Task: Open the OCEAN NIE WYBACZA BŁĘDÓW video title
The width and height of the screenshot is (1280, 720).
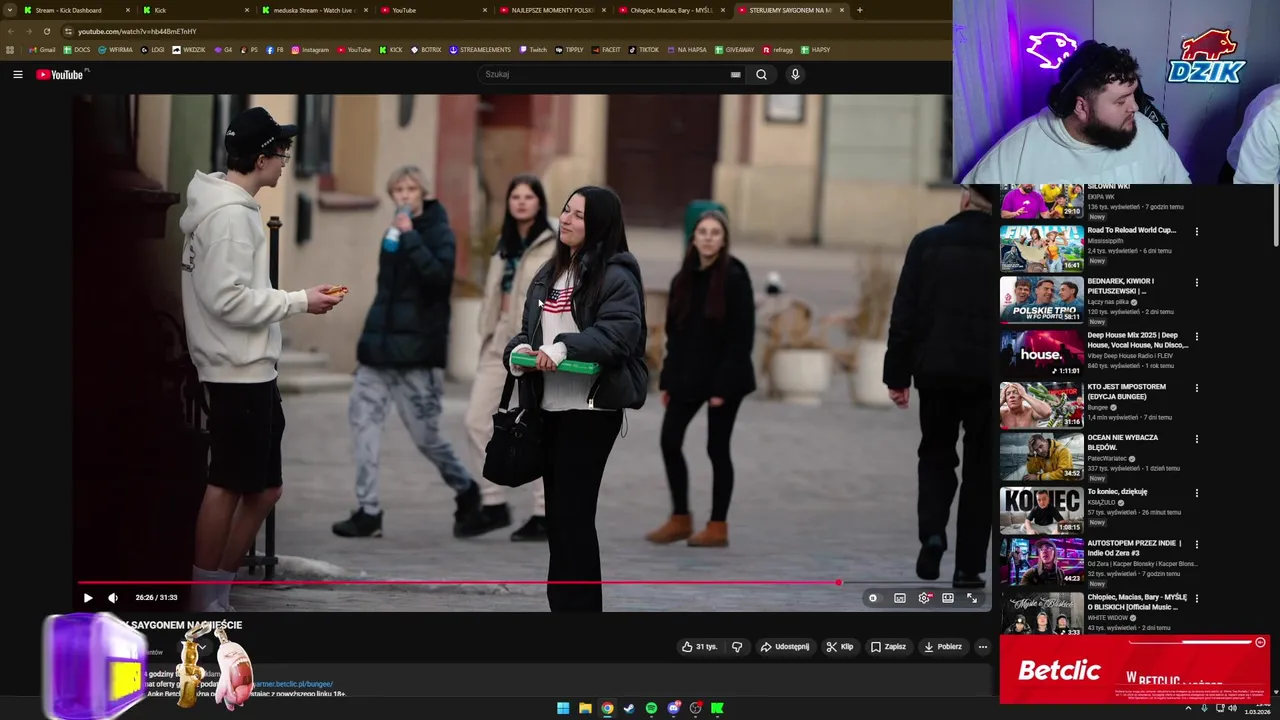Action: tap(1122, 442)
